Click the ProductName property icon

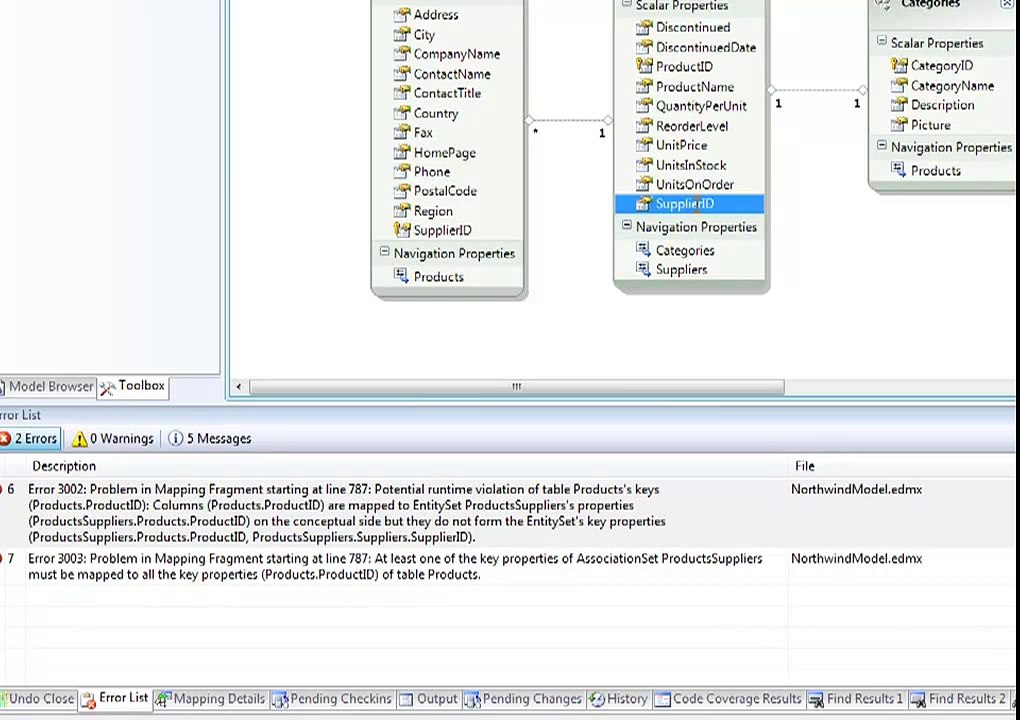[x=644, y=86]
